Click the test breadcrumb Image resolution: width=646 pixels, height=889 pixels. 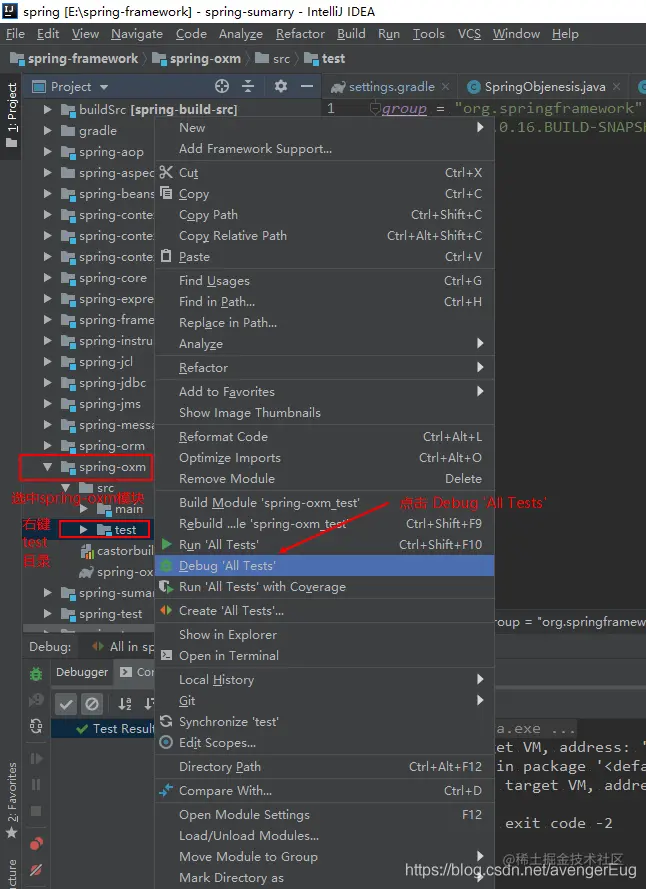coord(325,58)
